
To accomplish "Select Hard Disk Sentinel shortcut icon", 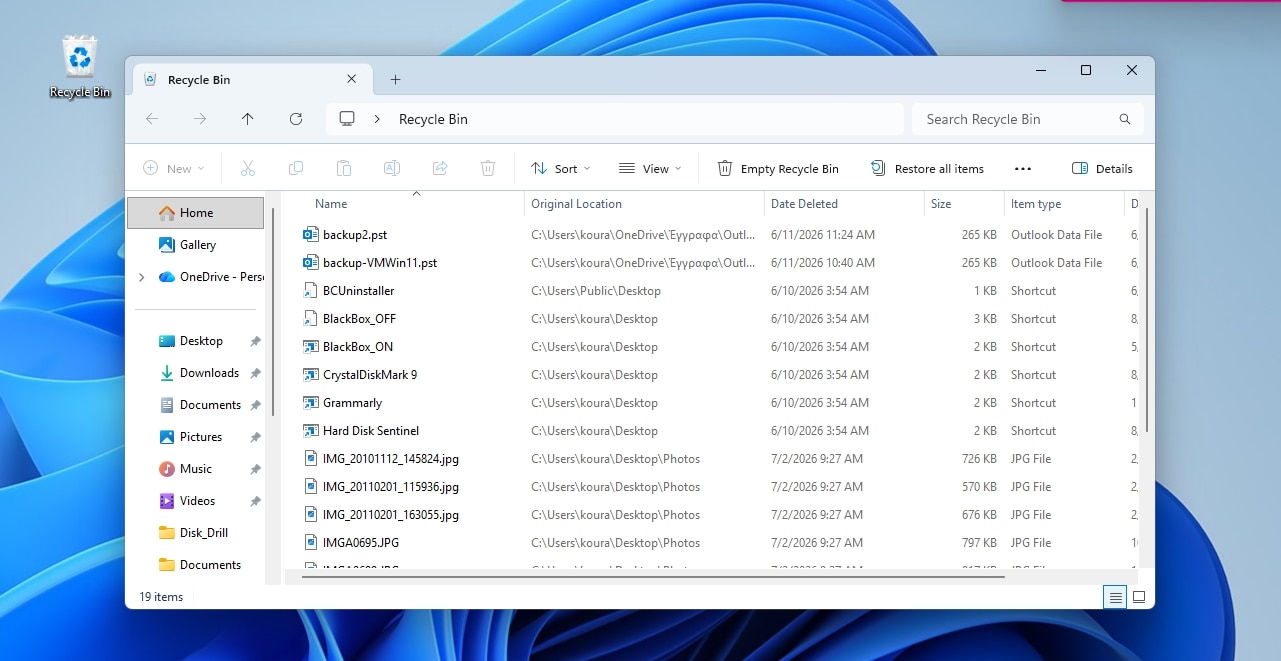I will click(x=310, y=431).
